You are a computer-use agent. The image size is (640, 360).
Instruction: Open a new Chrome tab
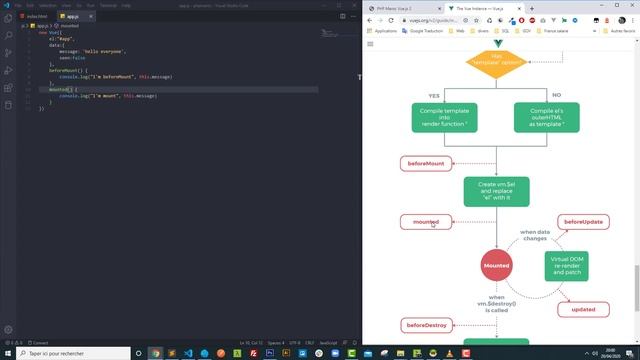point(532,9)
